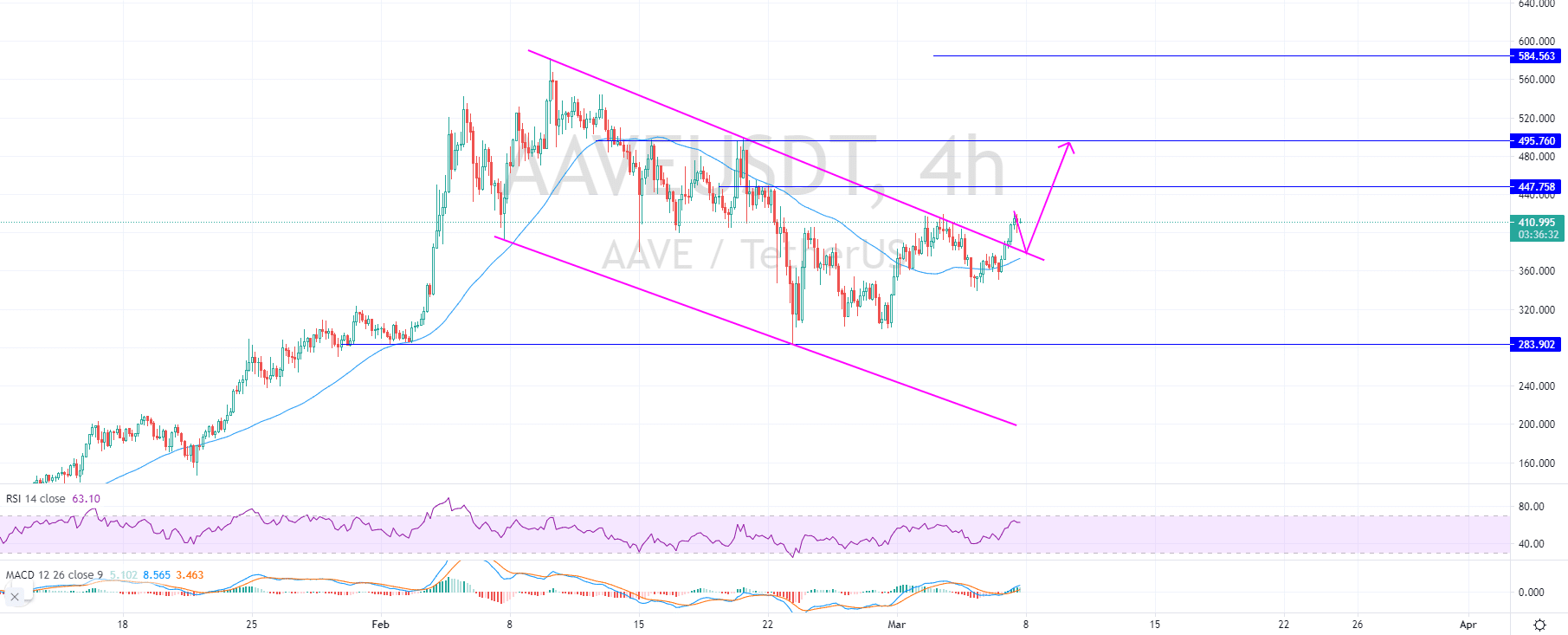Image resolution: width=1568 pixels, height=635 pixels.
Task: Click the RSI scale label 40.00
Action: (x=1532, y=545)
